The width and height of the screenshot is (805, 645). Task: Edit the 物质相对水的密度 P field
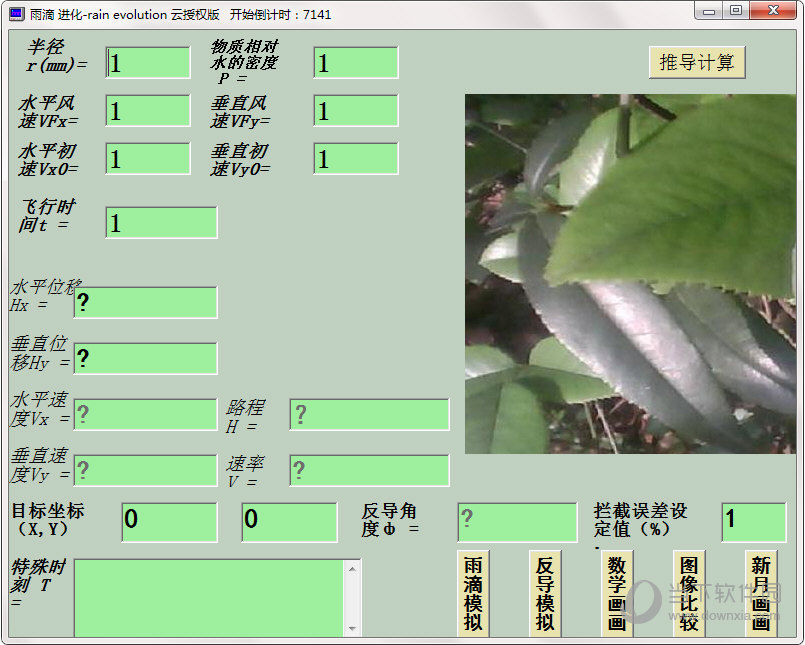click(x=356, y=63)
